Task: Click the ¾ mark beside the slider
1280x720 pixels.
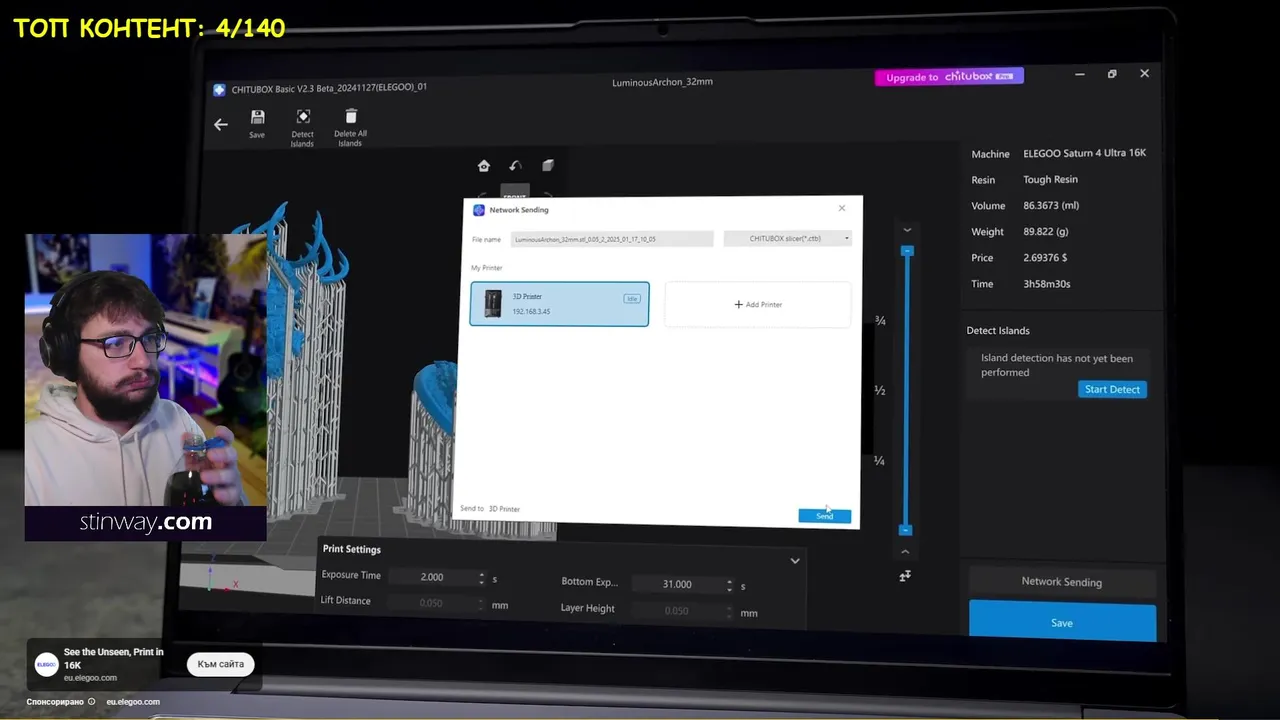Action: (880, 321)
